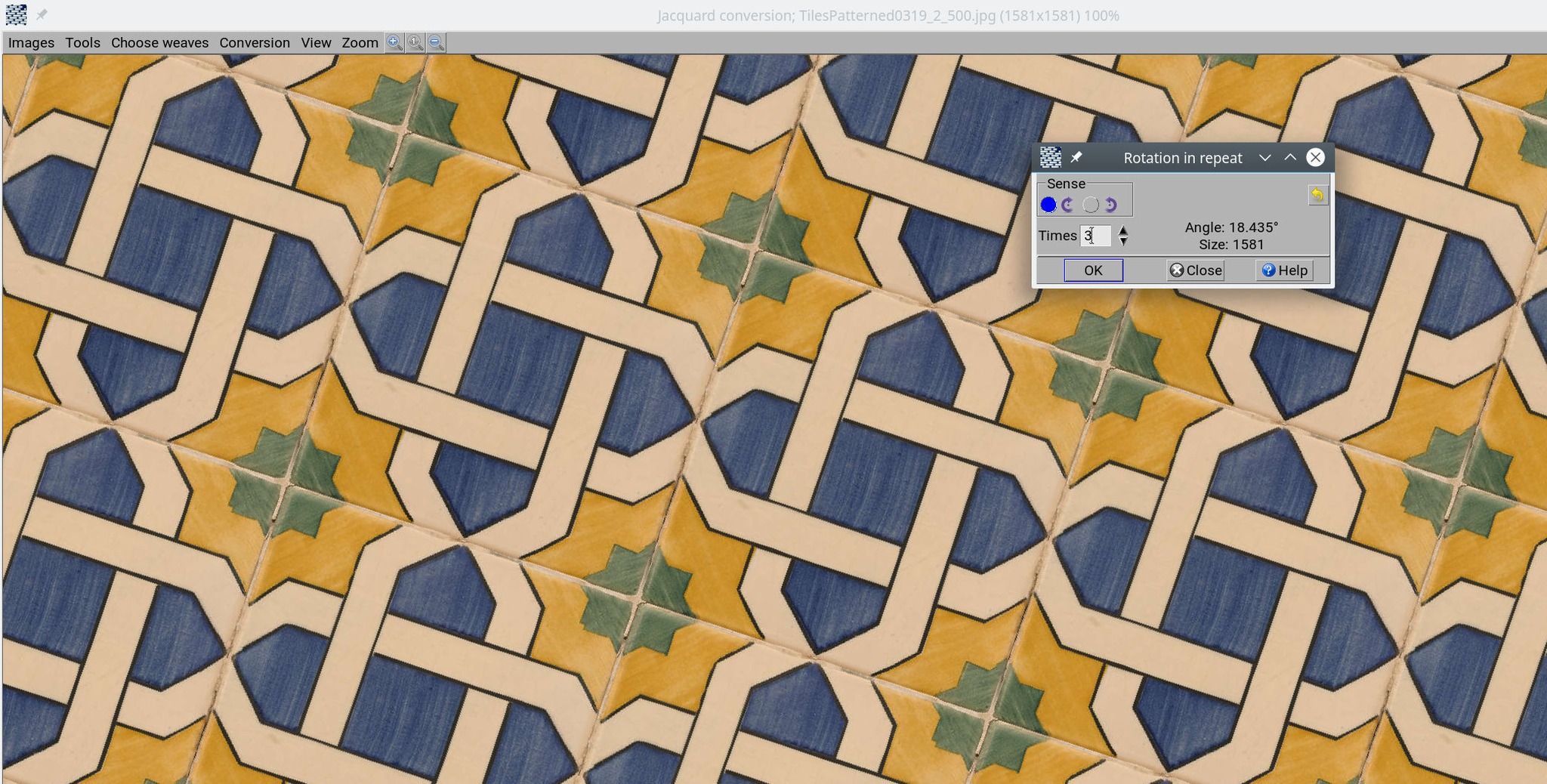This screenshot has height=784, width=1547.
Task: Open the Images menu
Action: coord(31,42)
